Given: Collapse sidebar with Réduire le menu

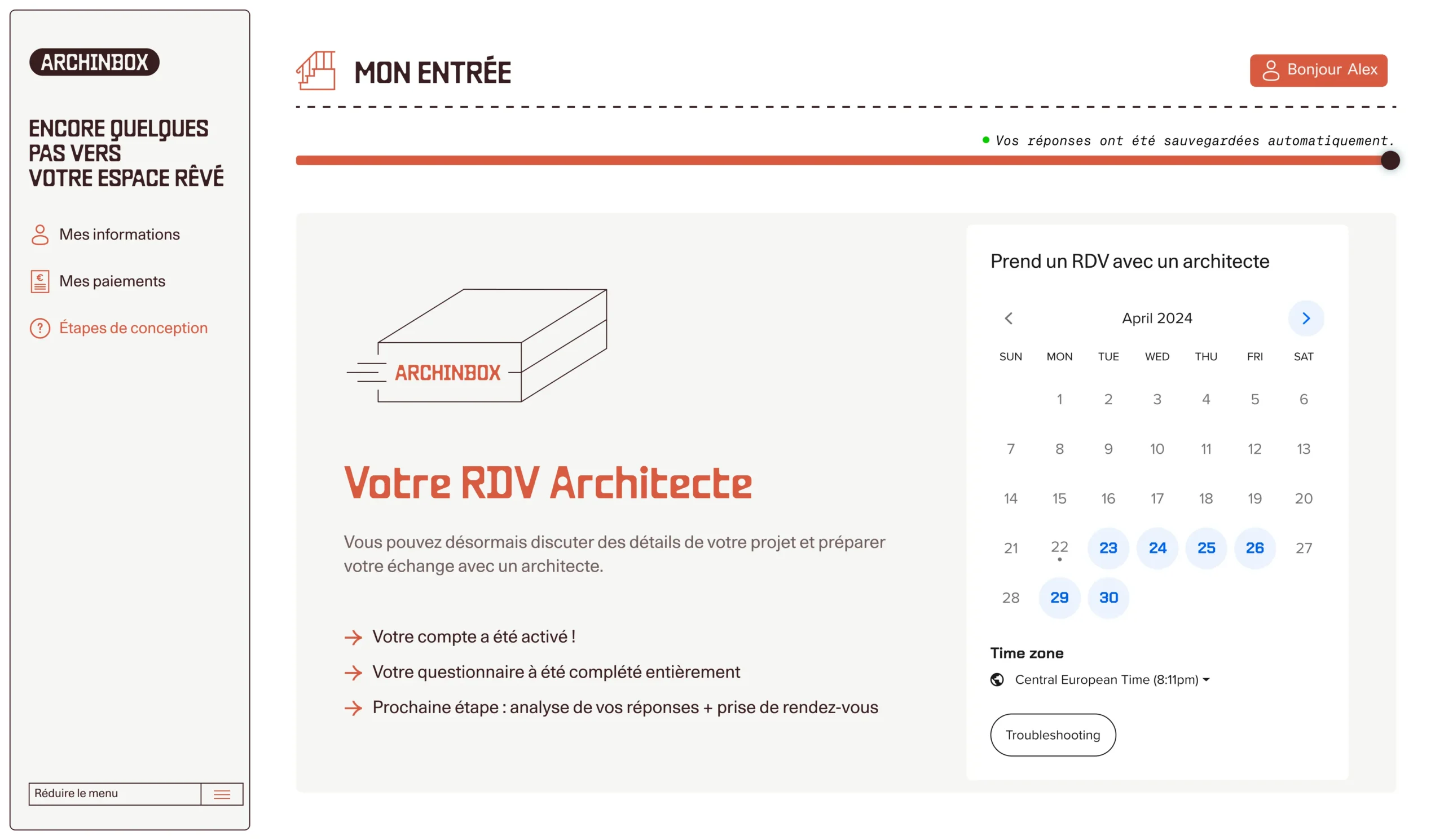Looking at the screenshot, I should (x=115, y=794).
